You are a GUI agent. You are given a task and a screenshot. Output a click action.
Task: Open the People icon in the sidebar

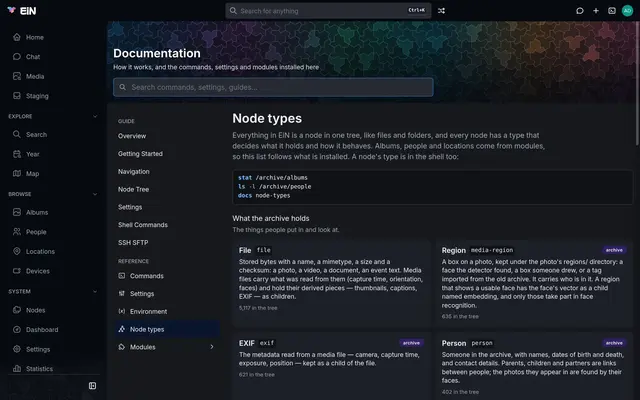pos(17,232)
